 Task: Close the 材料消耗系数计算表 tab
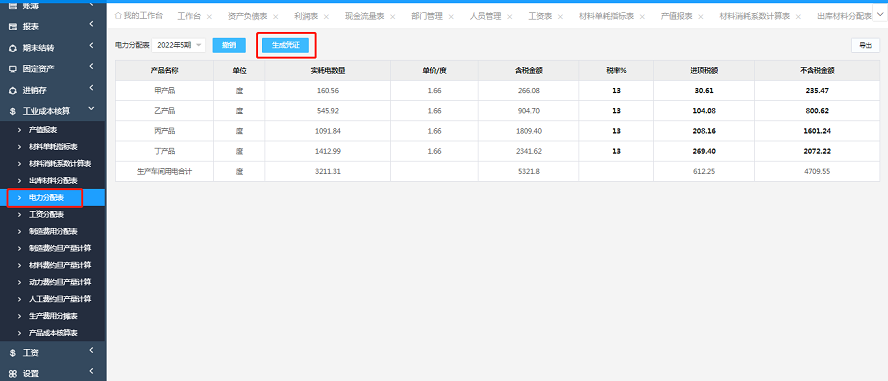799,16
